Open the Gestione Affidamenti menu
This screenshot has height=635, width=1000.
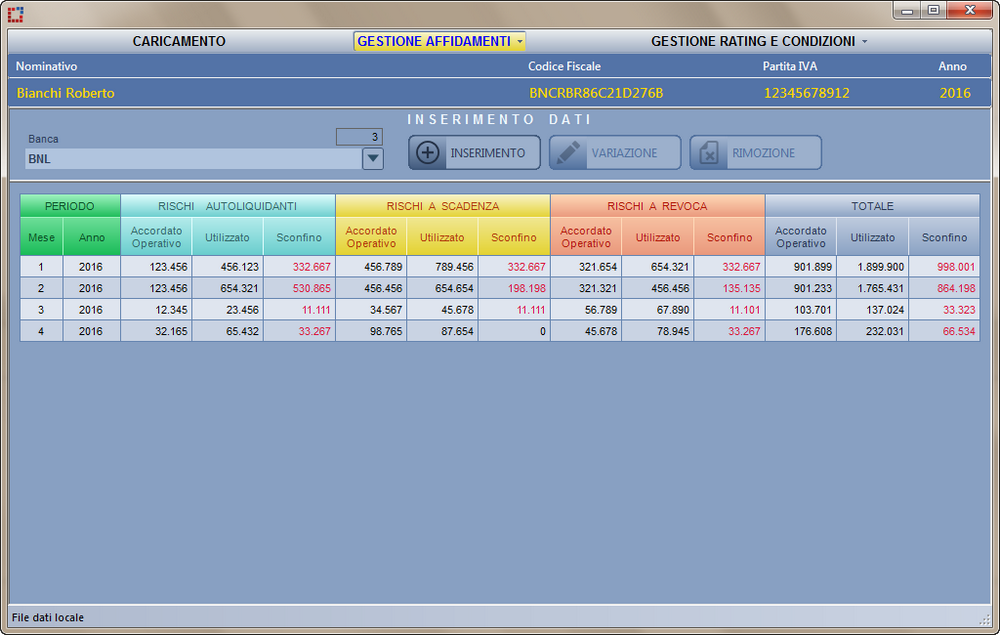440,41
